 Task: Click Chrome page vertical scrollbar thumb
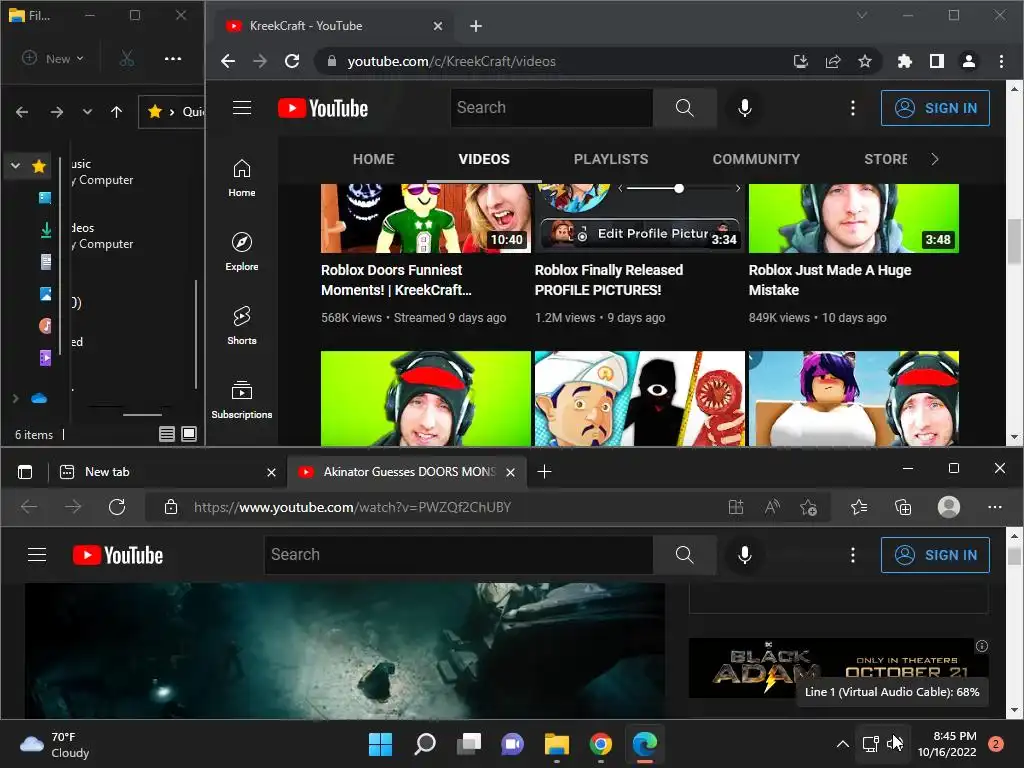(1014, 242)
